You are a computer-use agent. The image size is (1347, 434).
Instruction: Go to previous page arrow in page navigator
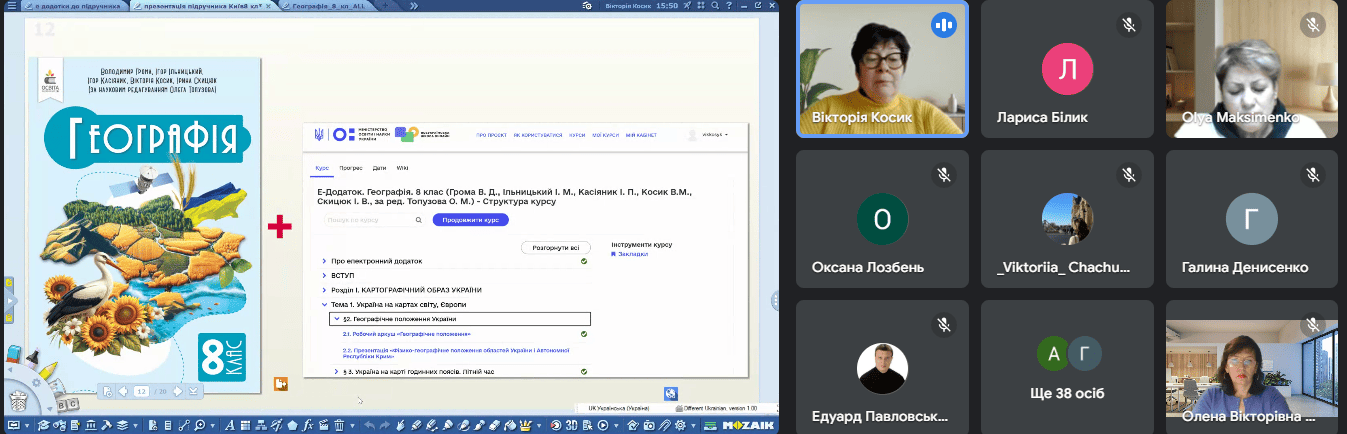[x=123, y=391]
